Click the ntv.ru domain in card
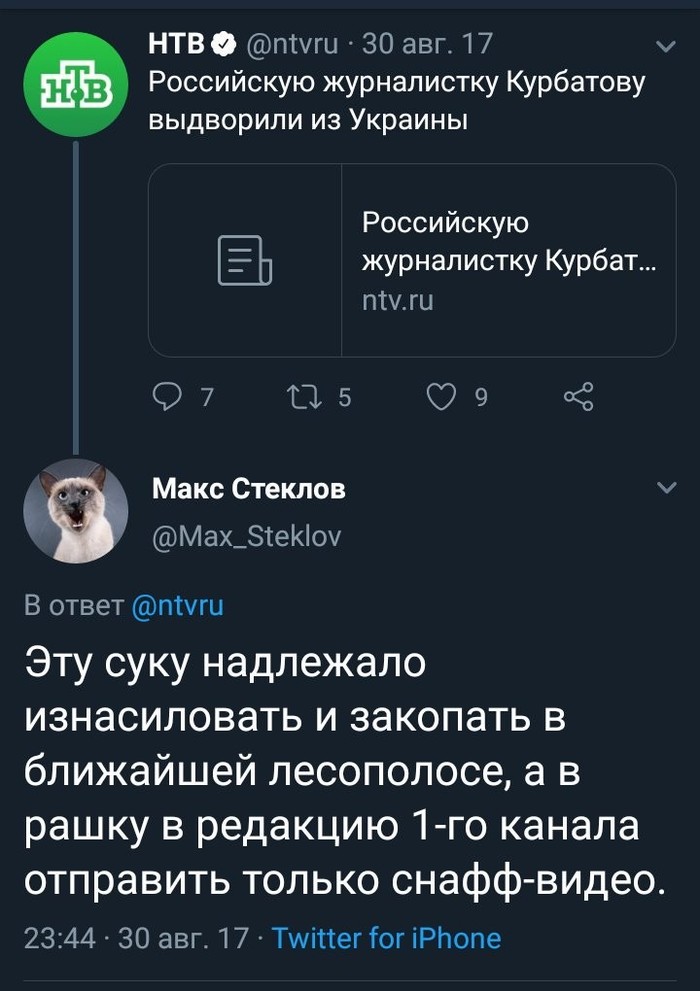Image resolution: width=700 pixels, height=991 pixels. coord(398,299)
